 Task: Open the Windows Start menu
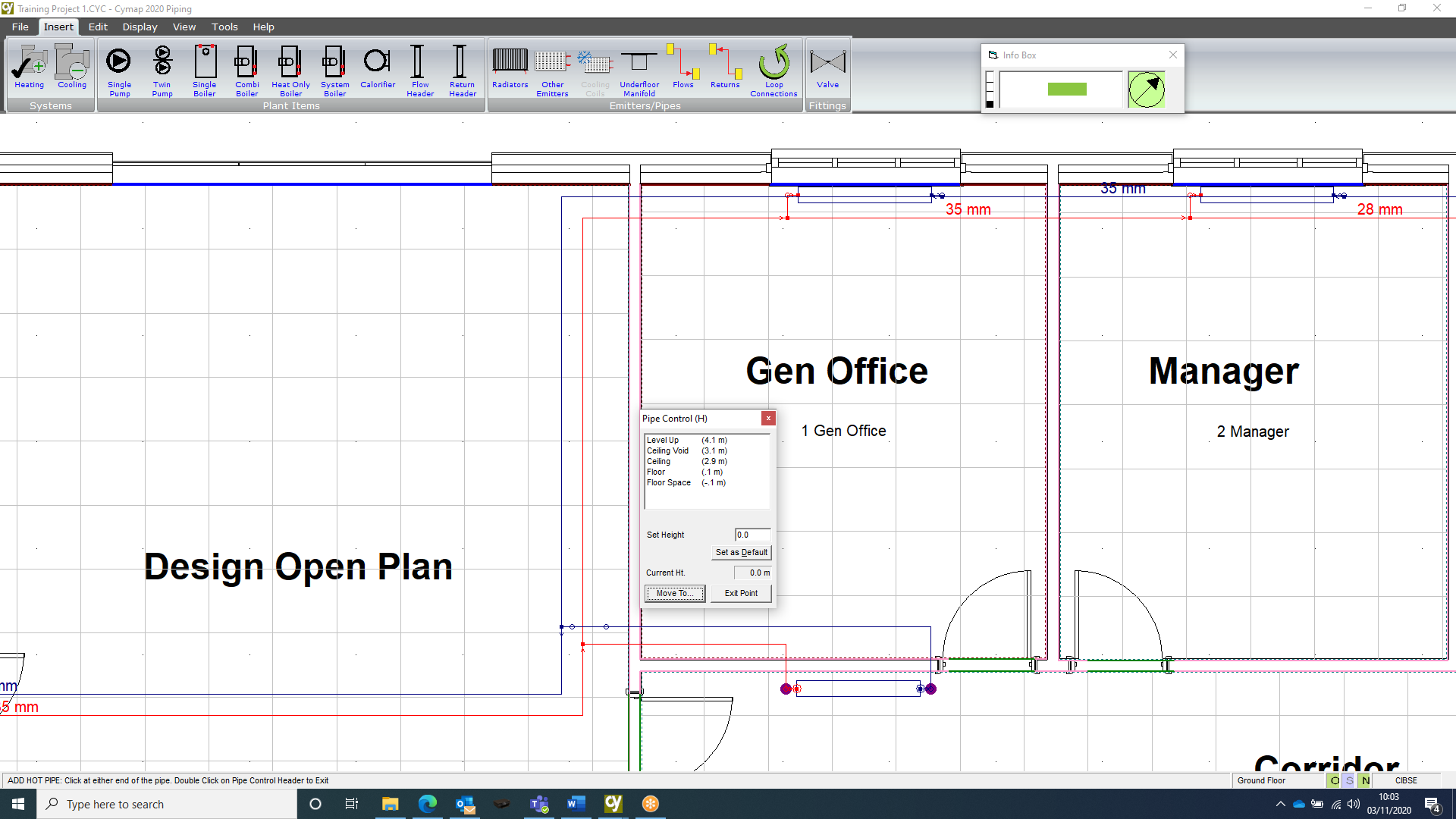pos(18,804)
